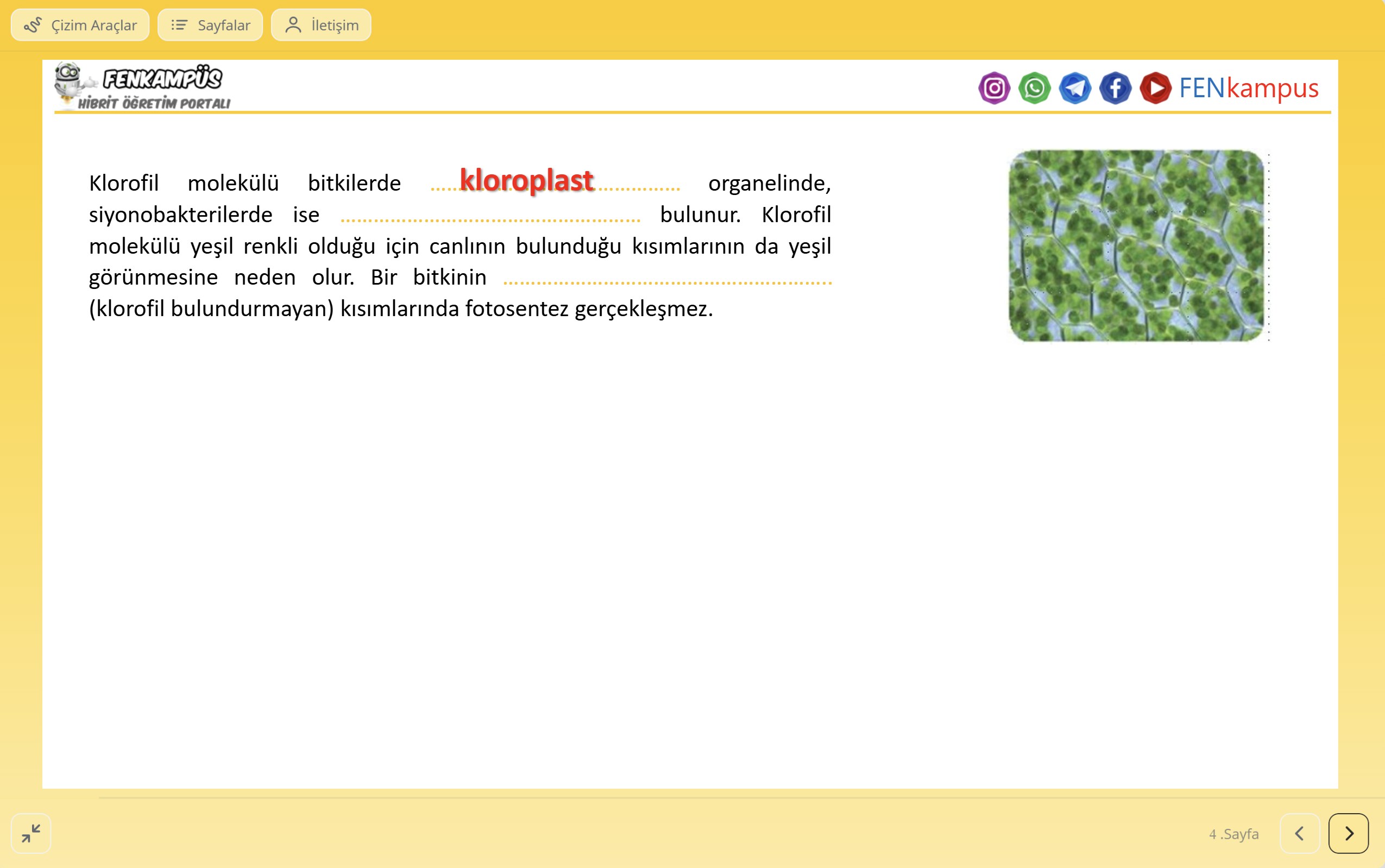Click the word 'organelinde,'
1385x868 pixels.
click(769, 183)
